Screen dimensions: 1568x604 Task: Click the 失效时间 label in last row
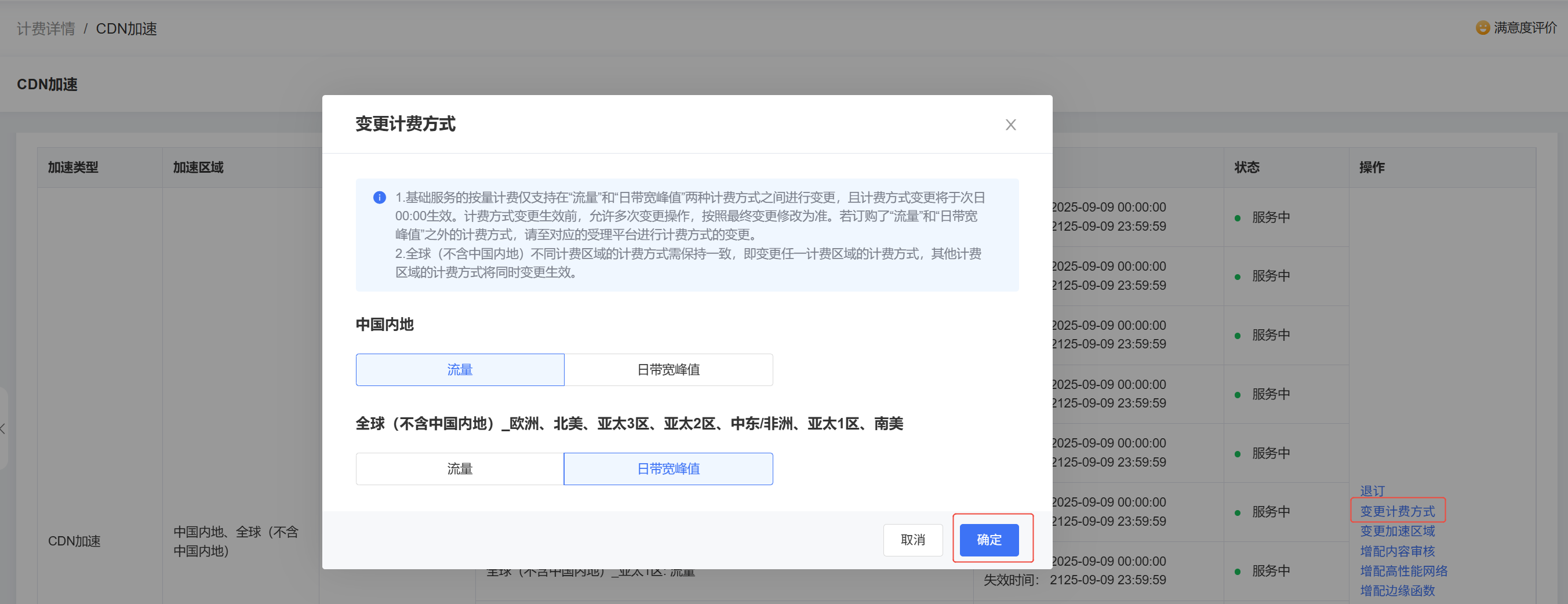point(1011,580)
